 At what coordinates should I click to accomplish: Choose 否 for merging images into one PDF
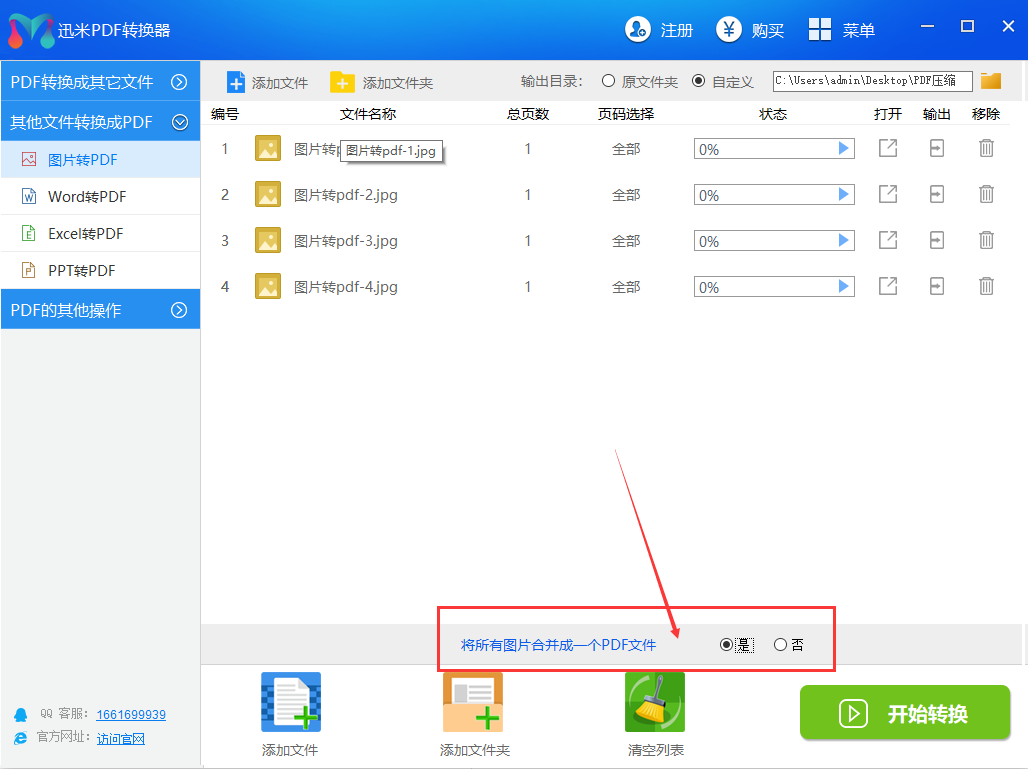[x=780, y=645]
